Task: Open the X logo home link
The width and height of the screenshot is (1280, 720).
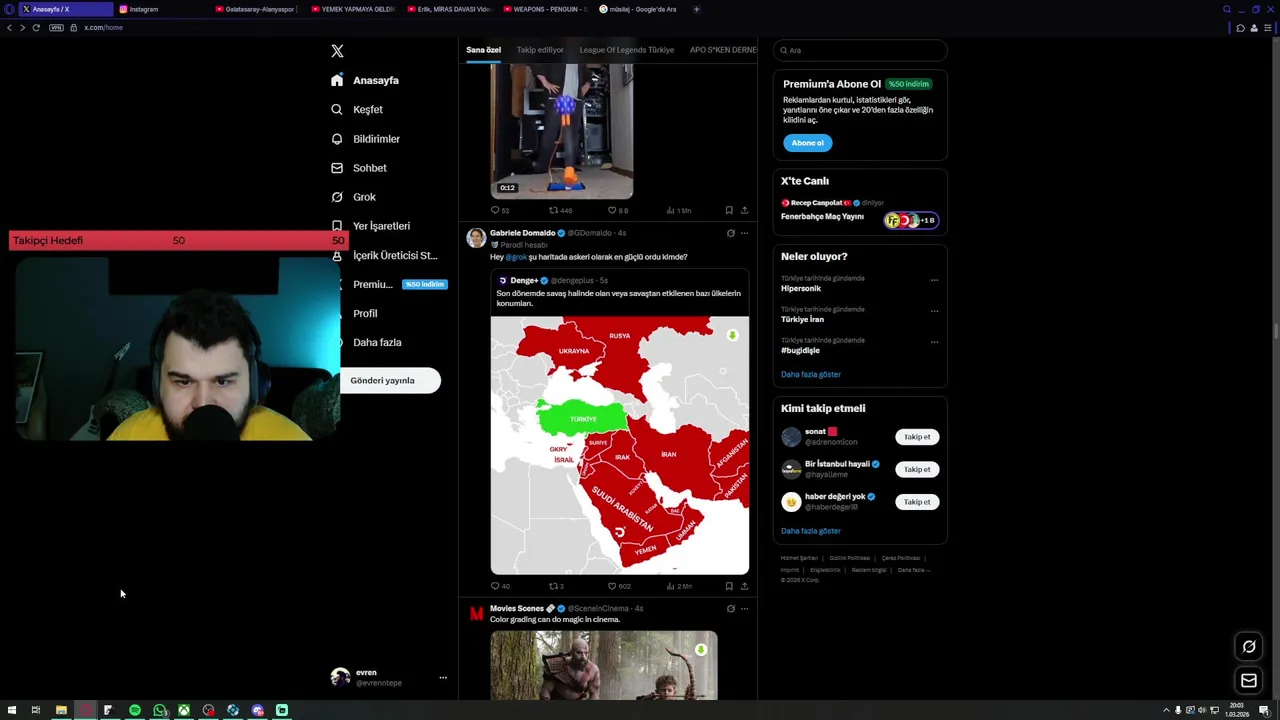Action: [x=337, y=51]
